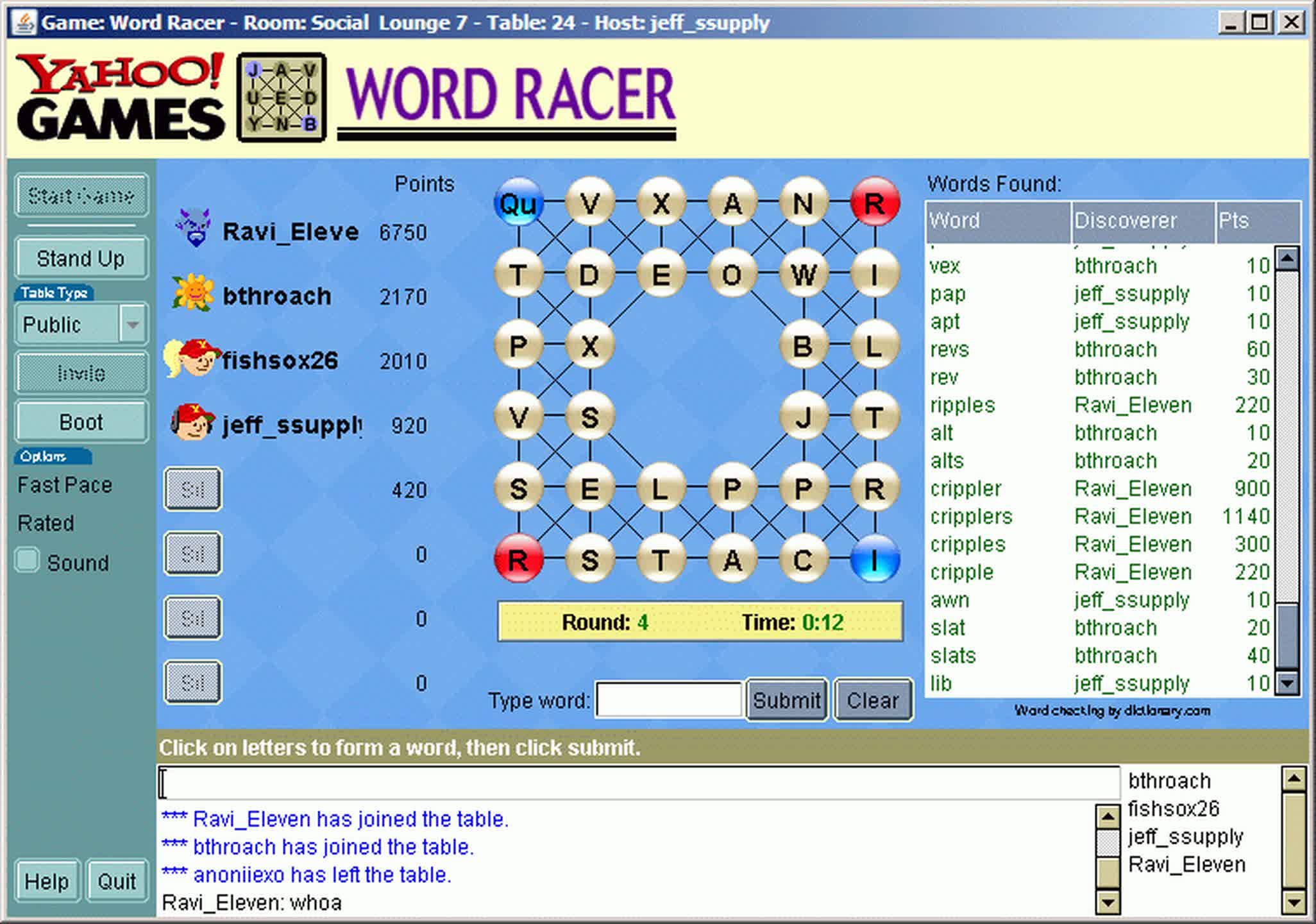
Task: Select the E tile next to O
Action: coord(661,275)
